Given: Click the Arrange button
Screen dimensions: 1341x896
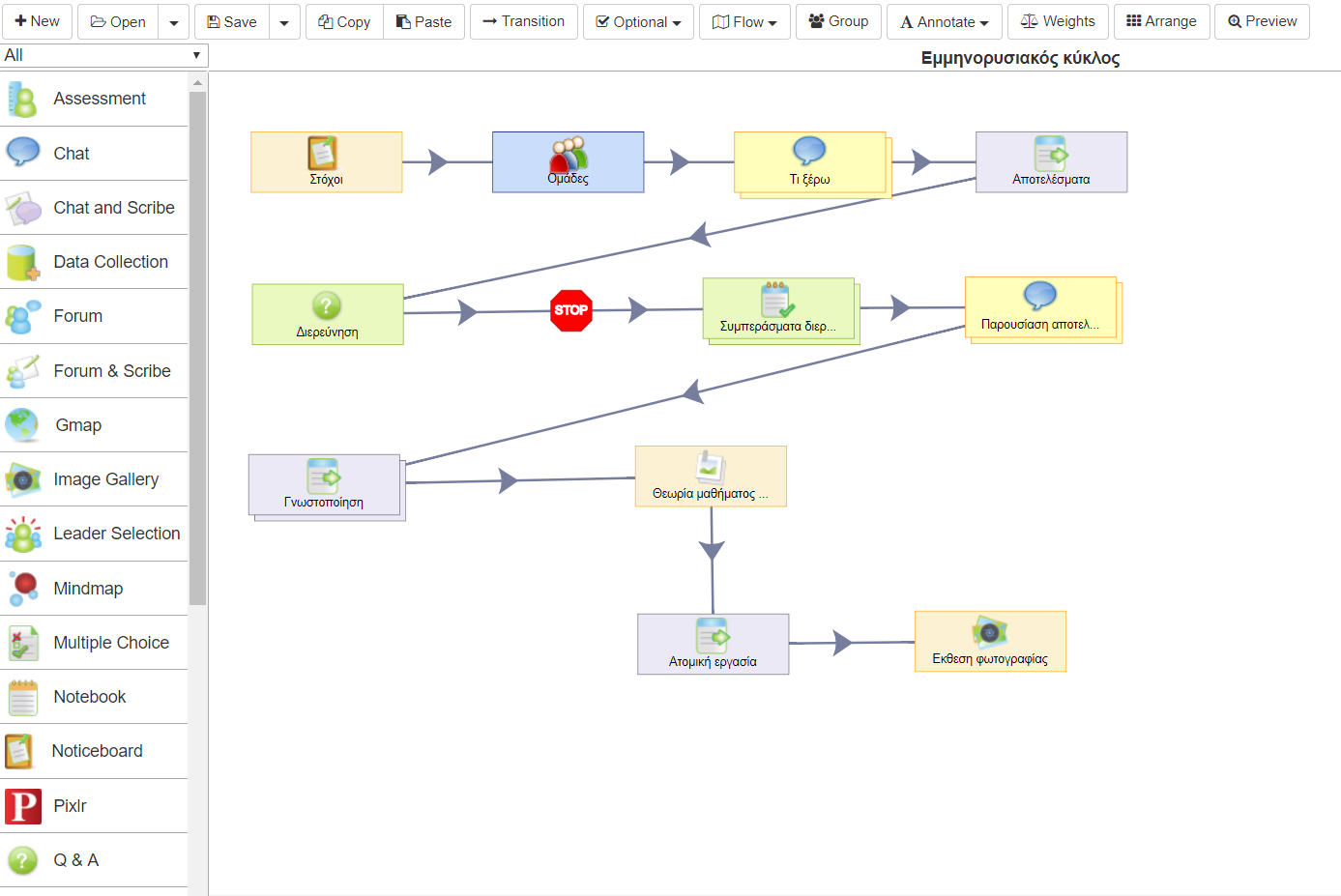Looking at the screenshot, I should pos(1161,21).
